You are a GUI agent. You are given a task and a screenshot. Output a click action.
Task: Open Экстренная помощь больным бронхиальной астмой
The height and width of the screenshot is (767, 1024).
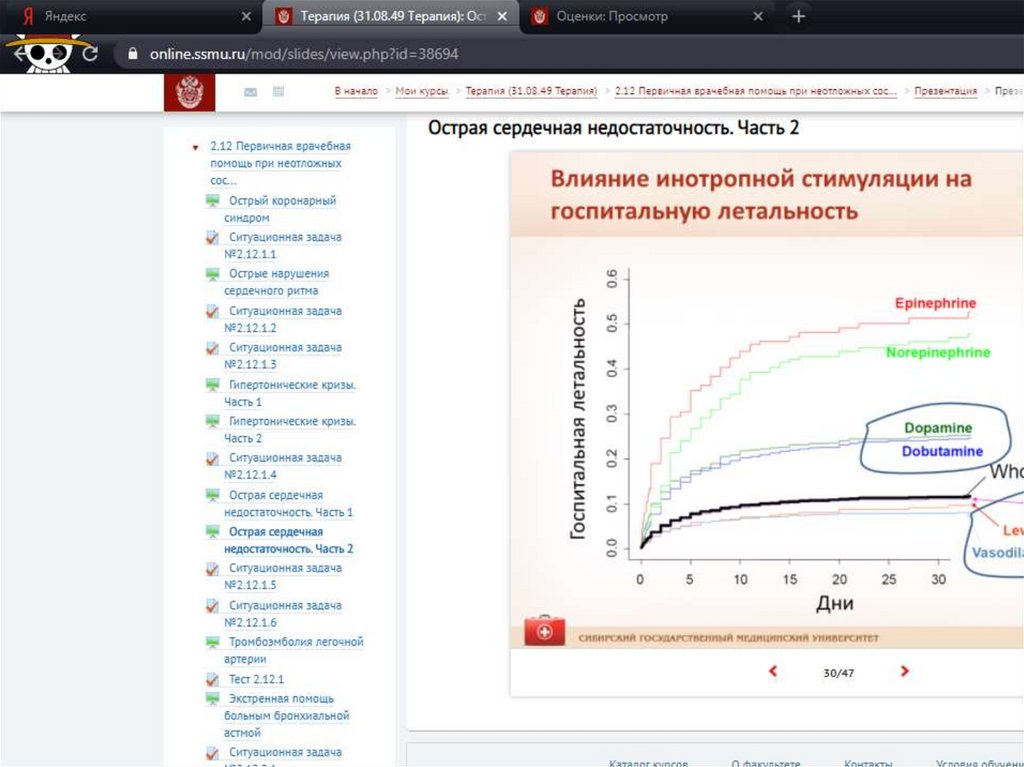286,715
